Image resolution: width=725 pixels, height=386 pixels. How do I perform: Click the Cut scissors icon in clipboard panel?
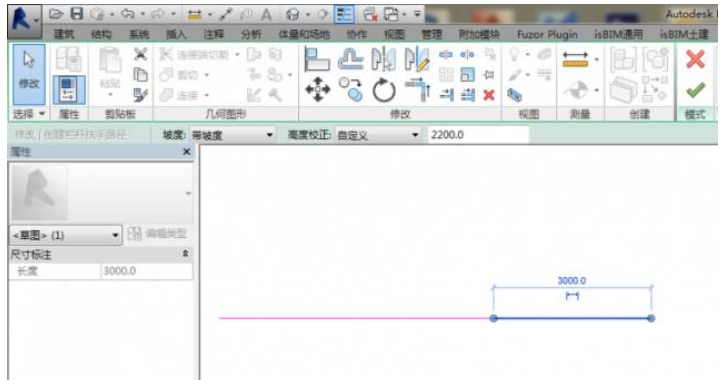pyautogui.click(x=140, y=54)
